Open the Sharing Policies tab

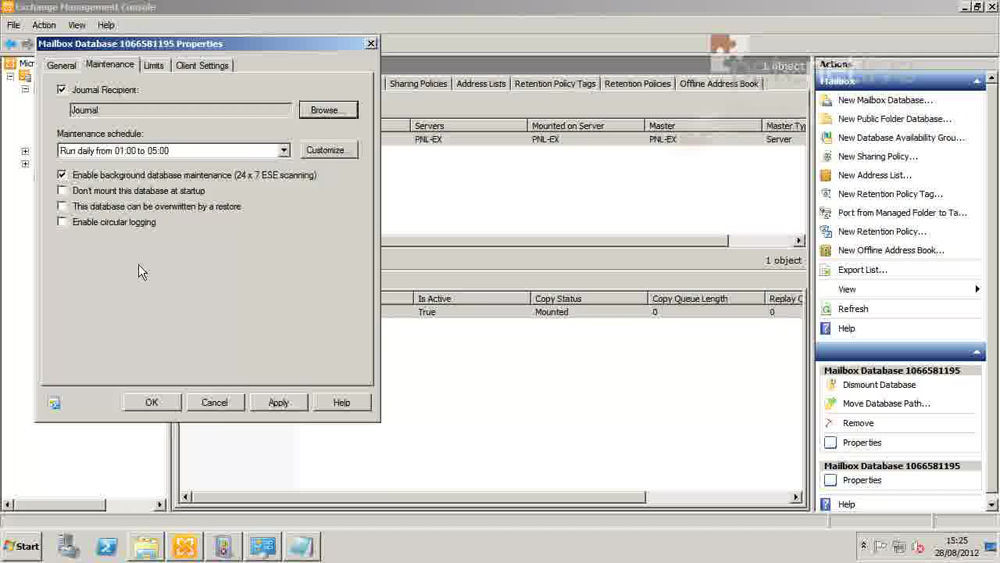[x=418, y=84]
